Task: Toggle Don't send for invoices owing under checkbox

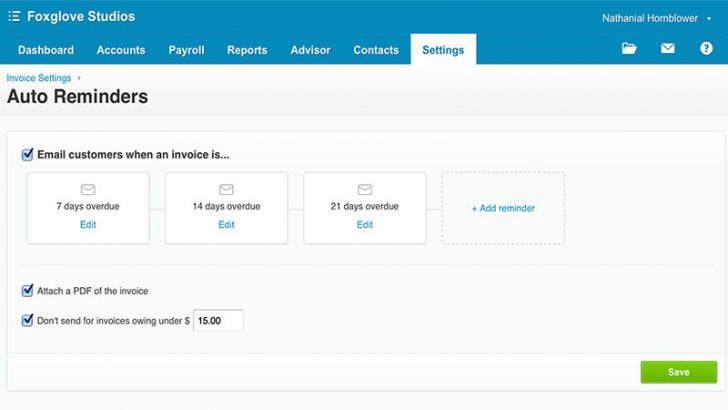Action: (27, 320)
